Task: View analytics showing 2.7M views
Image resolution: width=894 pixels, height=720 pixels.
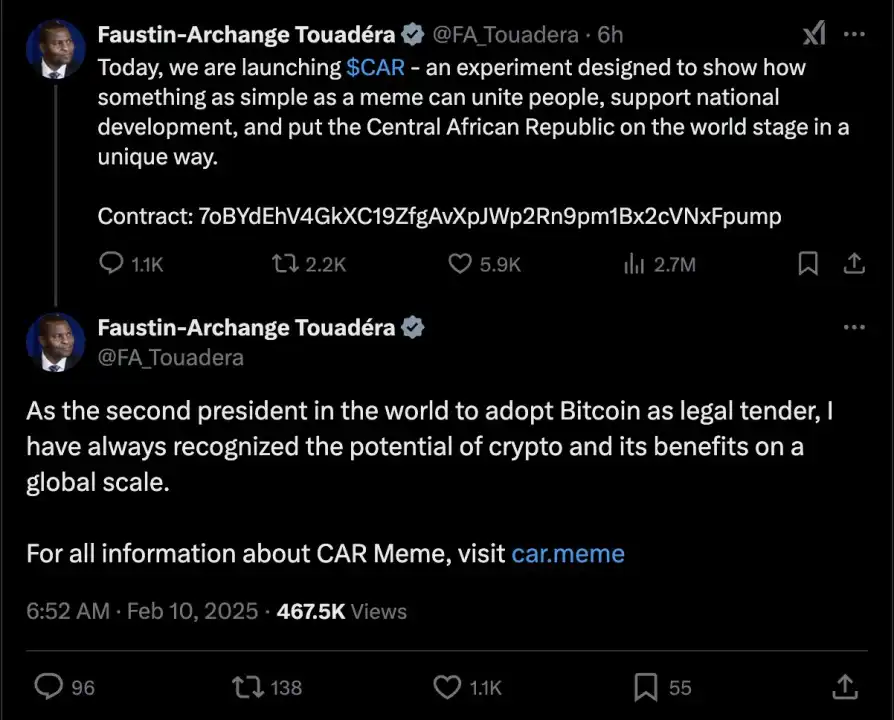Action: point(634,263)
